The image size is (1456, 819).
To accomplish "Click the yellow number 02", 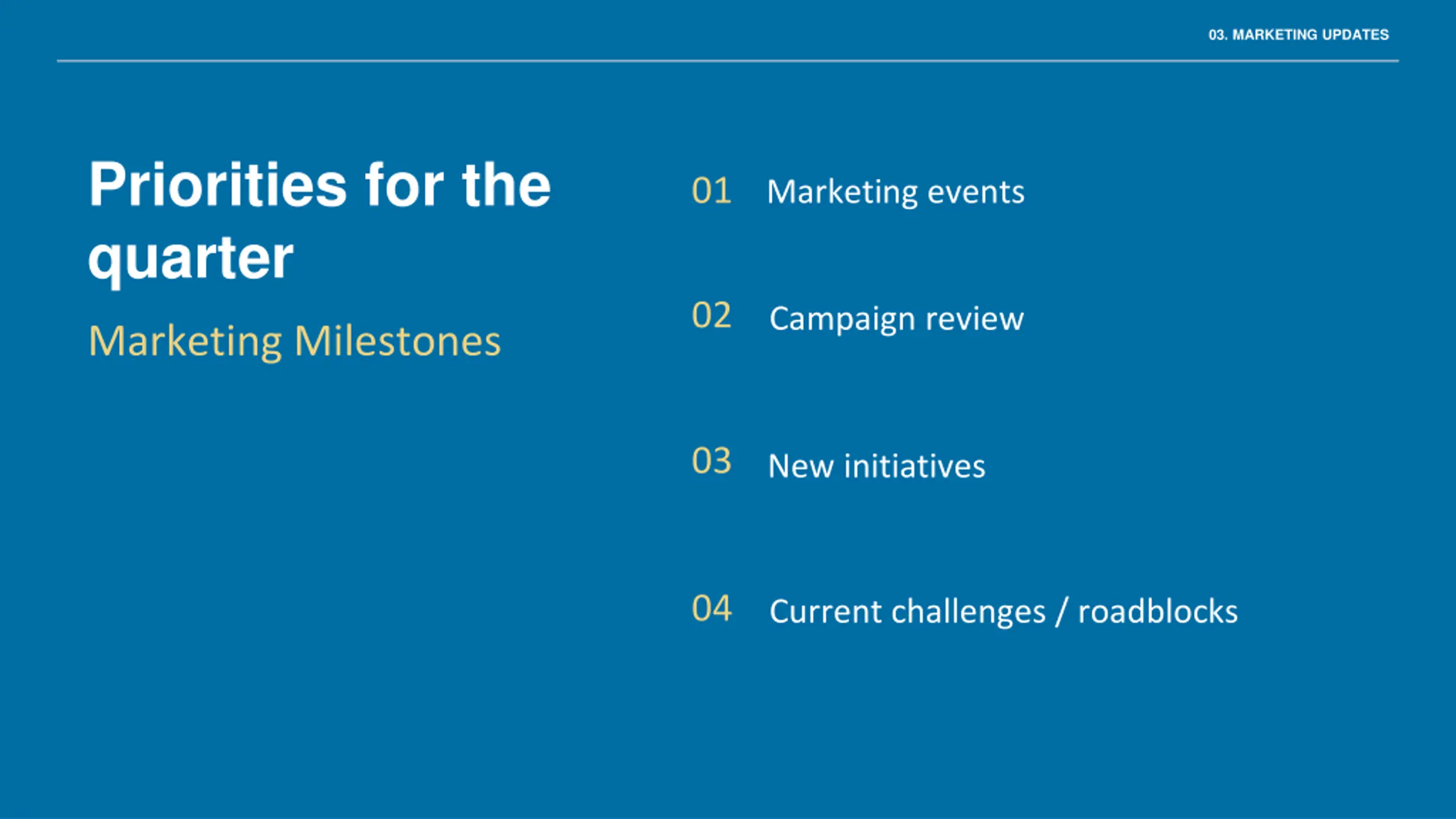I will click(711, 316).
